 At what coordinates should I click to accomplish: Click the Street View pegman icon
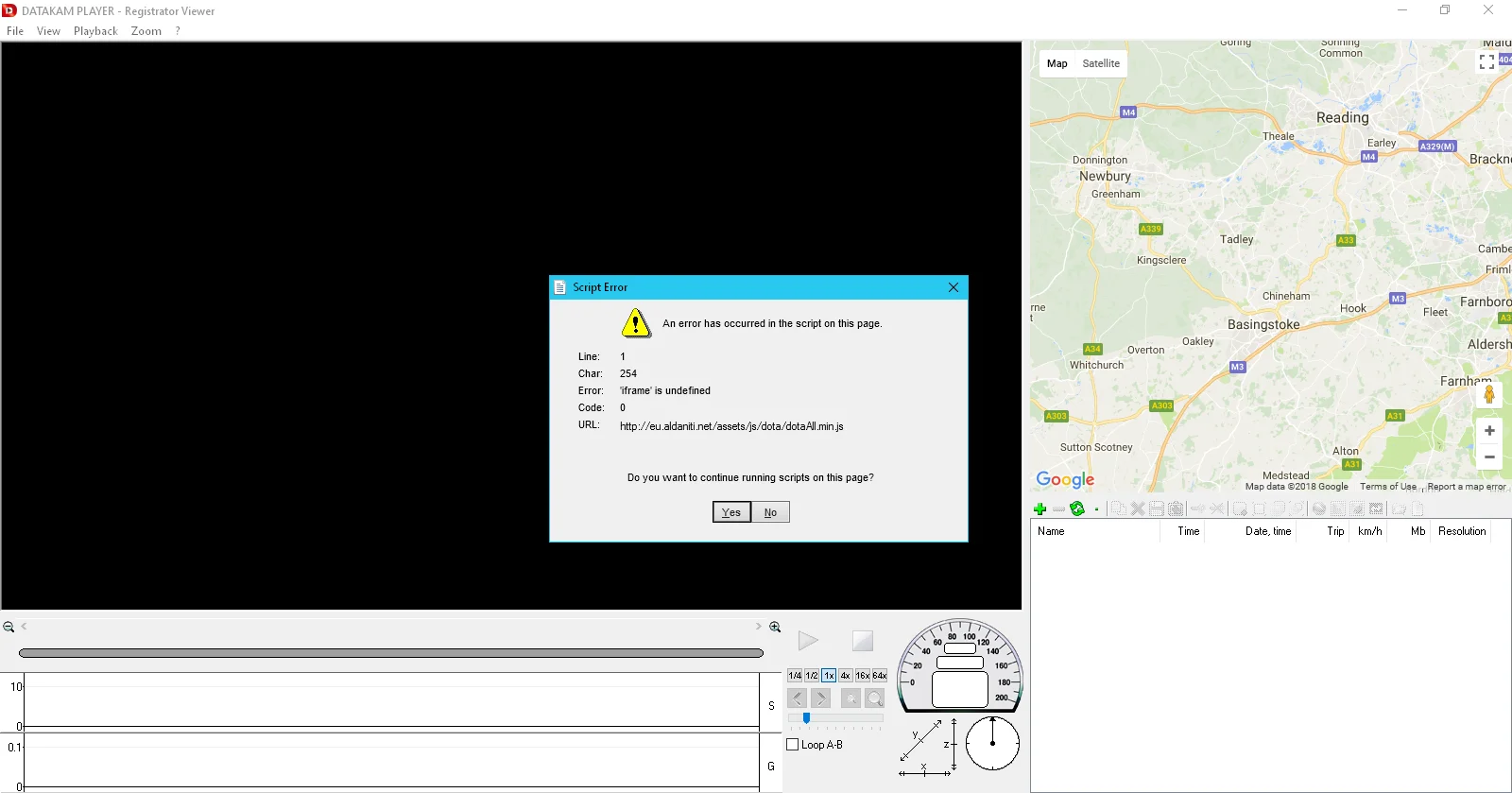coord(1489,394)
